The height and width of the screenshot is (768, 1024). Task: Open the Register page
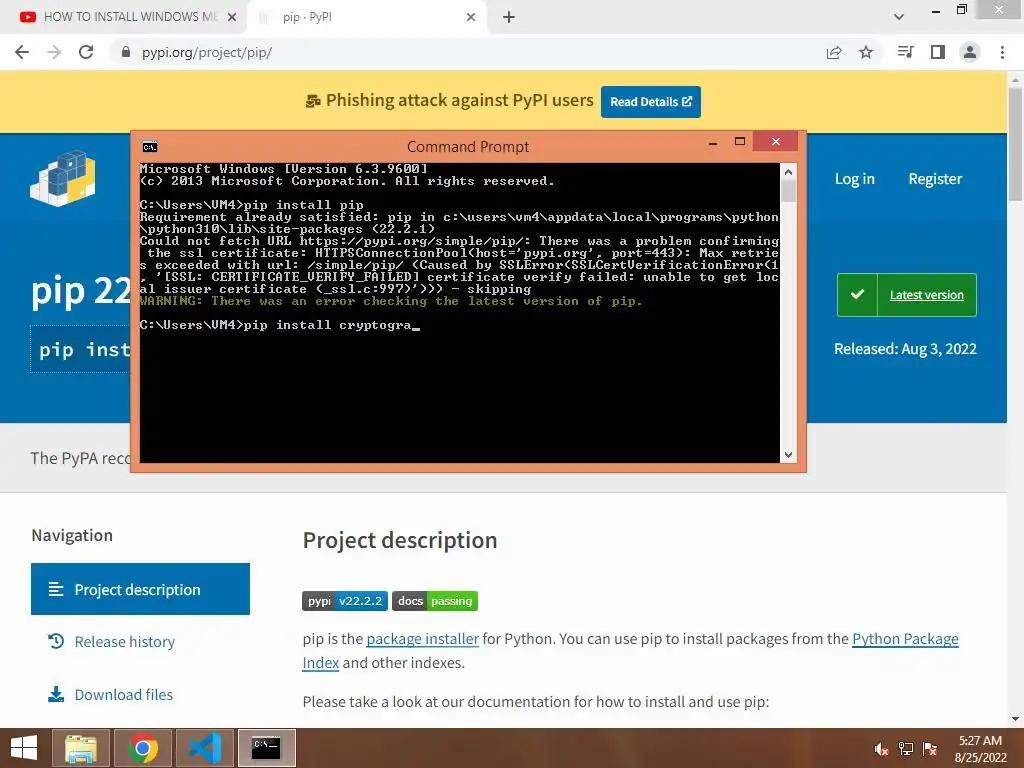pos(935,179)
